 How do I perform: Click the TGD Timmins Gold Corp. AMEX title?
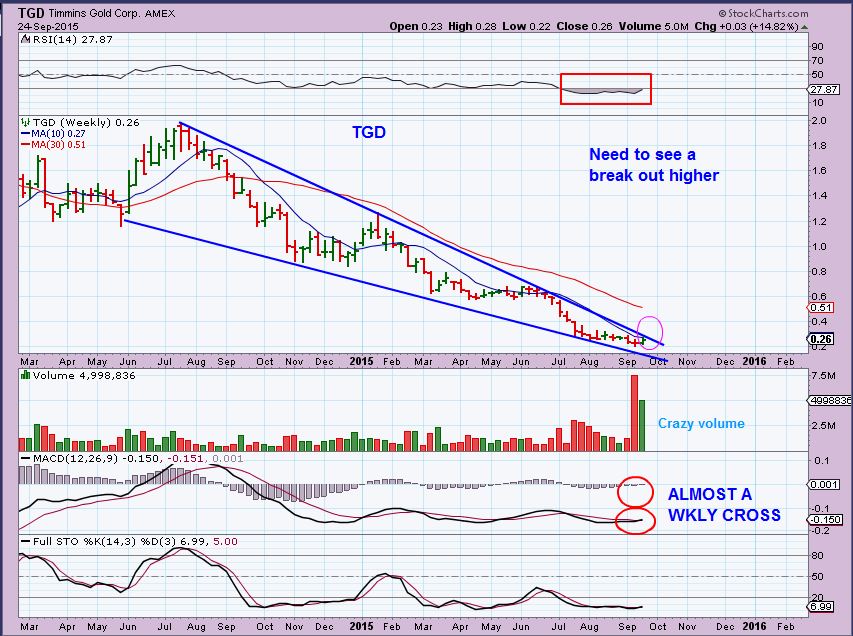pos(96,14)
